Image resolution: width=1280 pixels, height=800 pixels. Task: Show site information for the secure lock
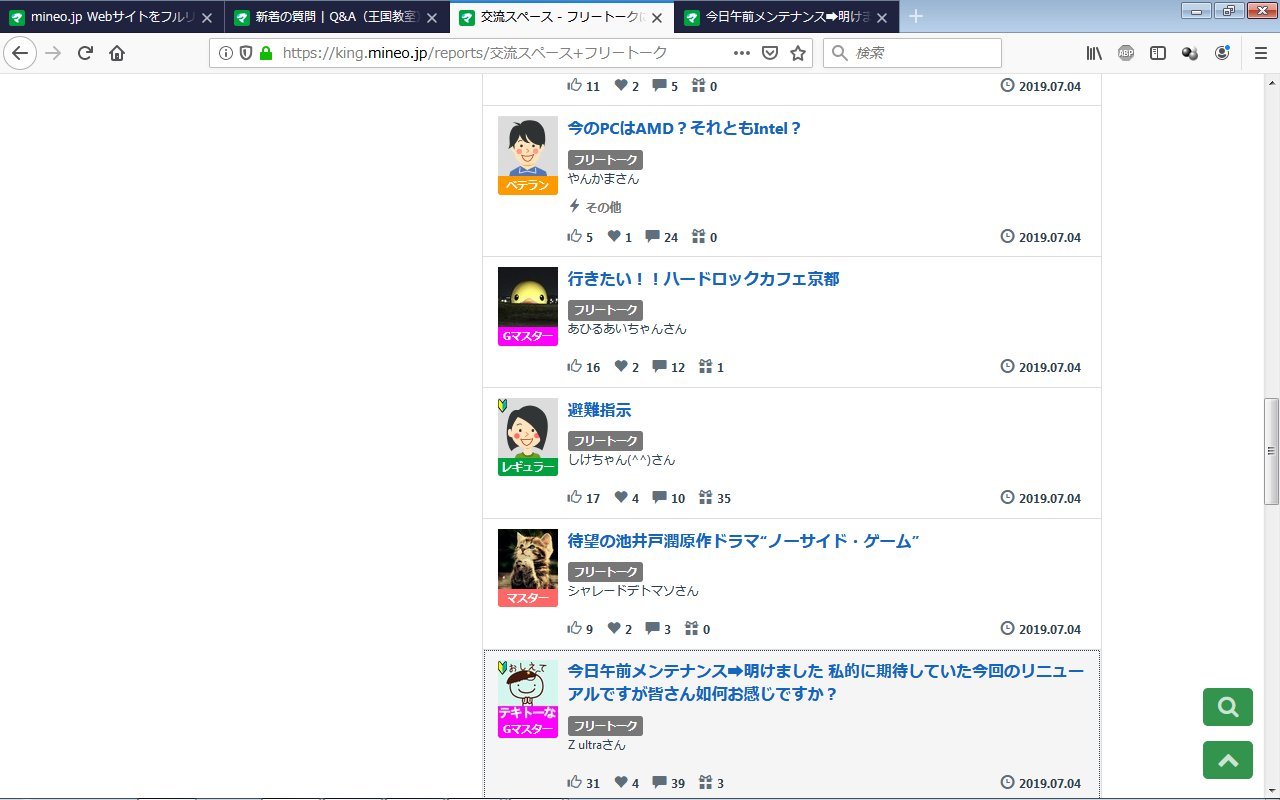(266, 53)
